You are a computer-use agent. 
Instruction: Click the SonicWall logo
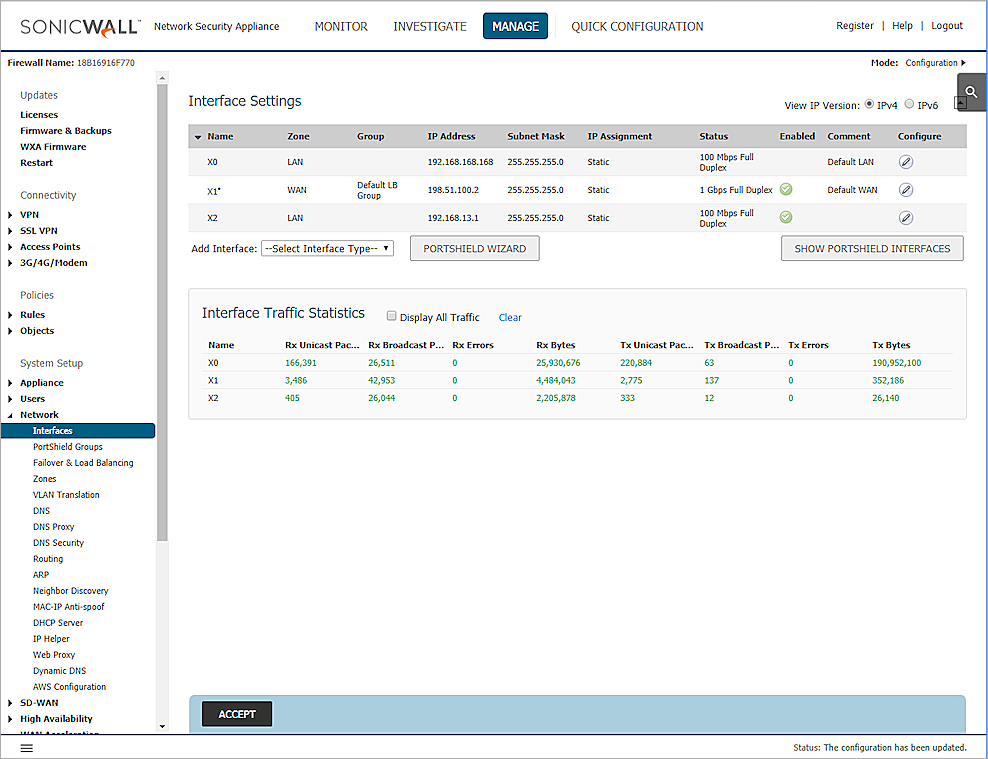pyautogui.click(x=78, y=26)
